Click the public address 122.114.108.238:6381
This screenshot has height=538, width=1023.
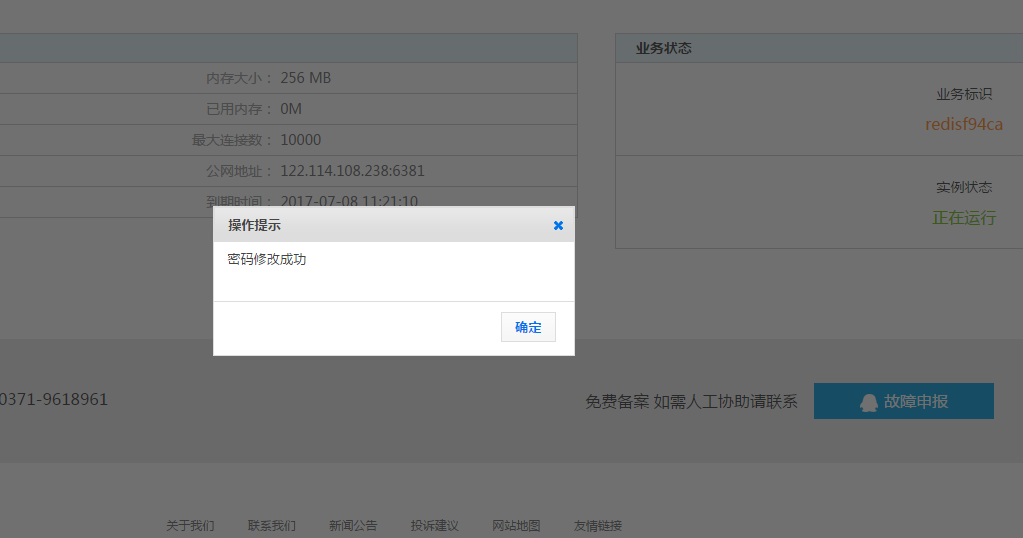point(352,171)
